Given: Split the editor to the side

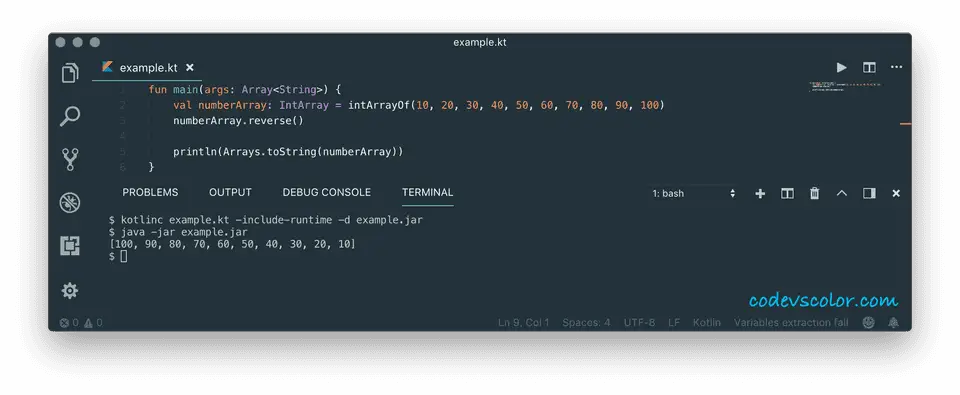Looking at the screenshot, I should coord(869,67).
